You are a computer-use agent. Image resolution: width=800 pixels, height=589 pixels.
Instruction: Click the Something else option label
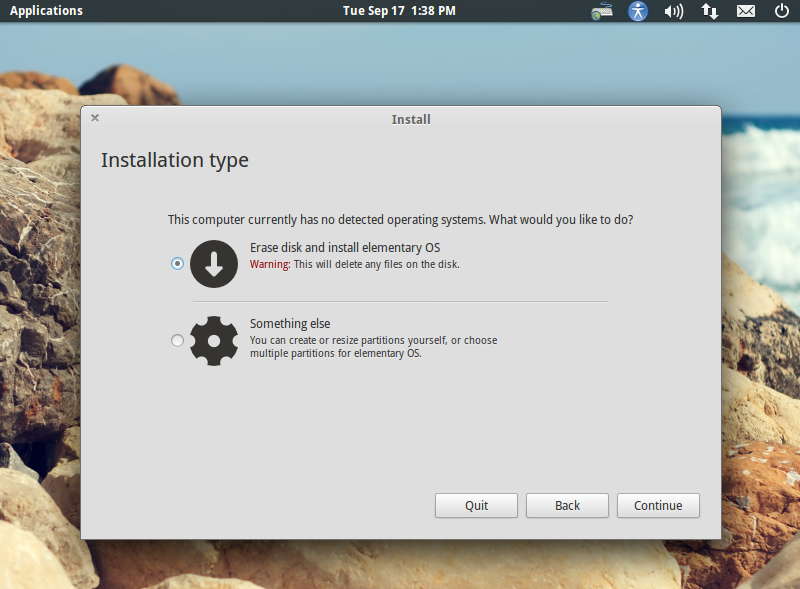click(290, 324)
